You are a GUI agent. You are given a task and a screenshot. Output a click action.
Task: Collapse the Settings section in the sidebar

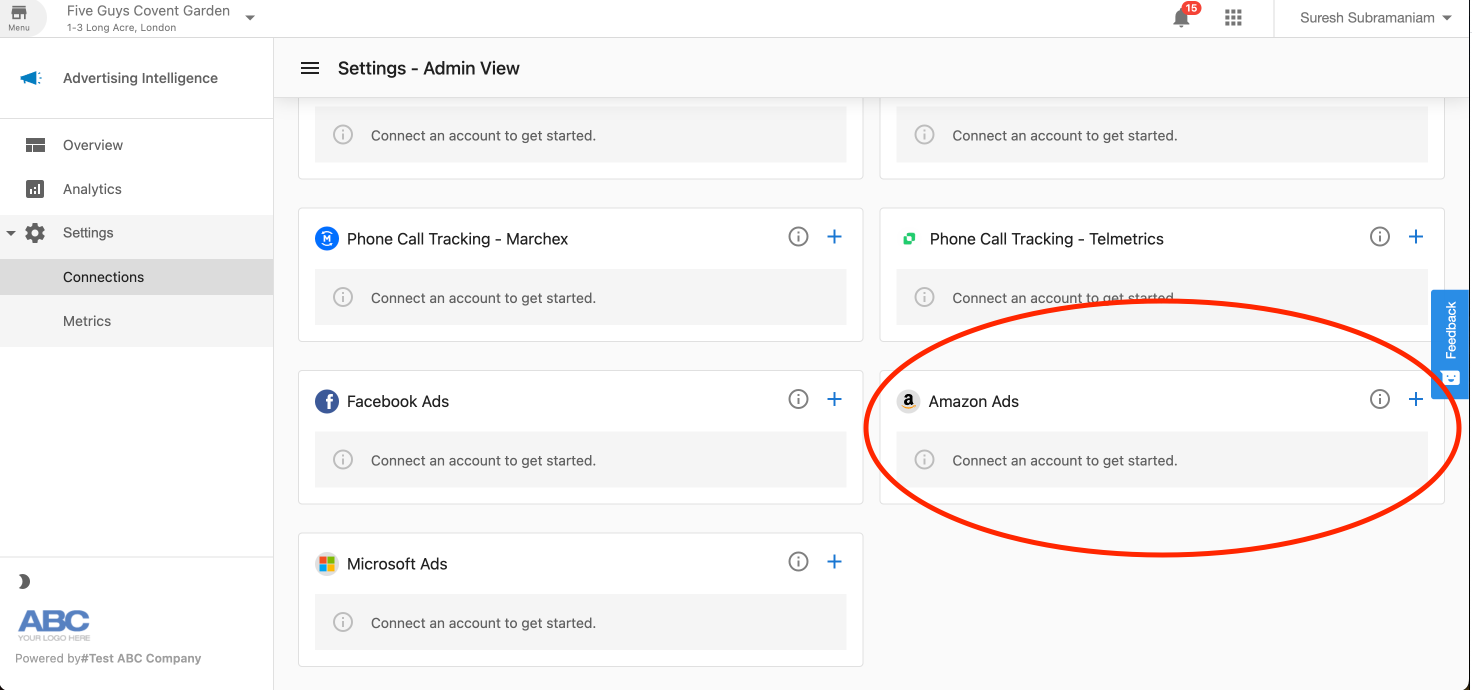pos(12,232)
